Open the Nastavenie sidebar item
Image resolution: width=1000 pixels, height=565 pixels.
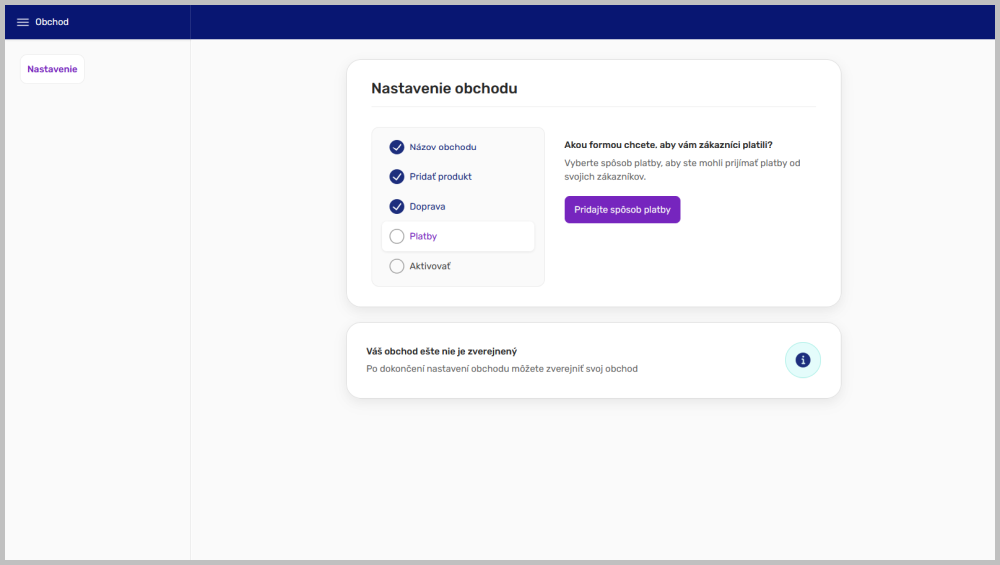[x=52, y=69]
